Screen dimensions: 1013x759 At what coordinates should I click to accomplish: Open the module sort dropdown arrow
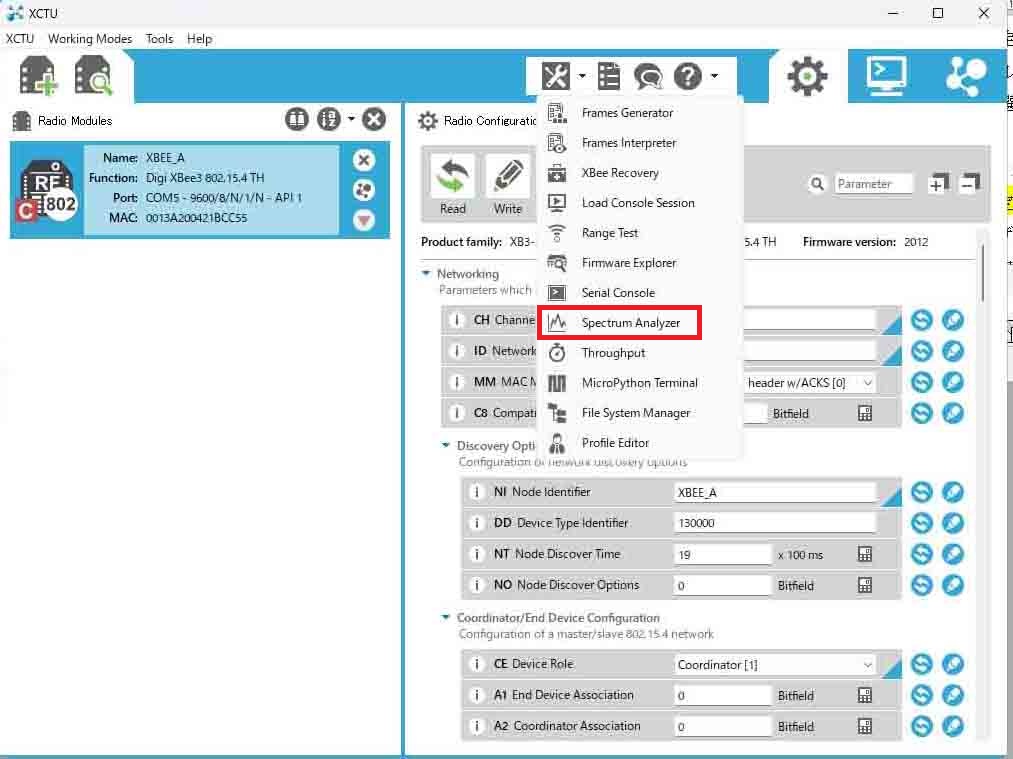coord(351,119)
